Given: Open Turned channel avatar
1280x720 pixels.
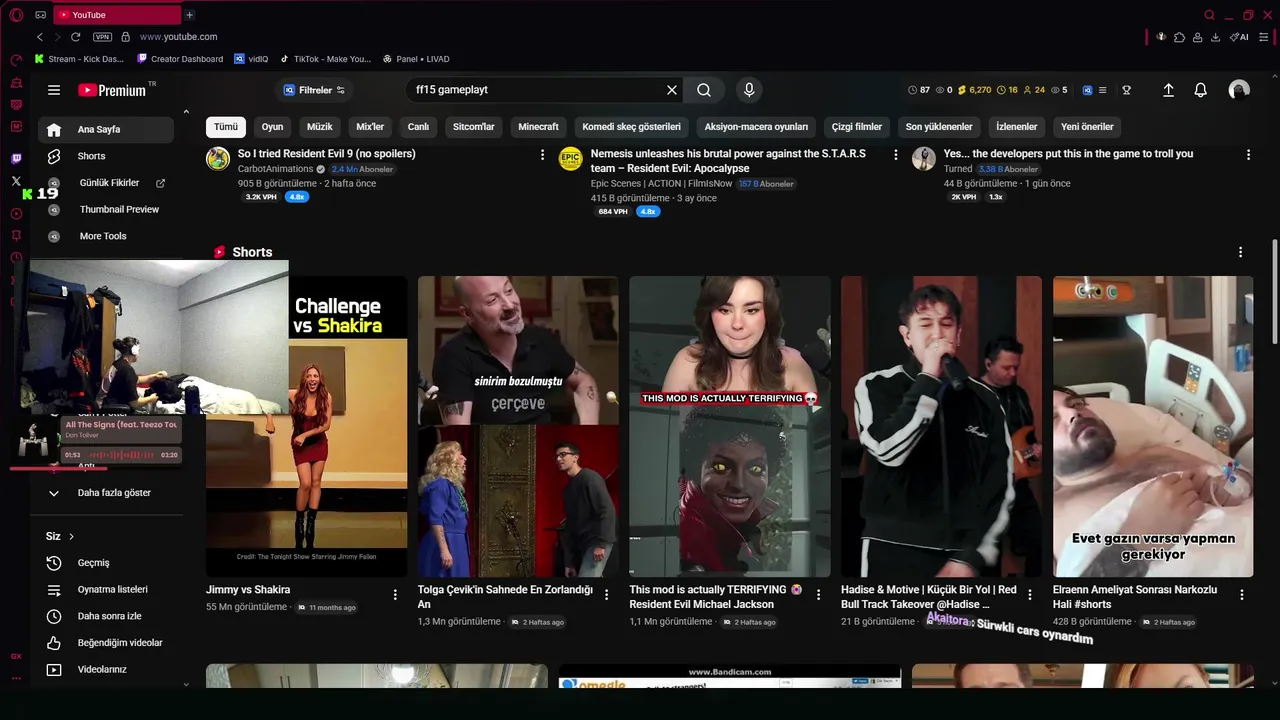Looking at the screenshot, I should pyautogui.click(x=924, y=159).
